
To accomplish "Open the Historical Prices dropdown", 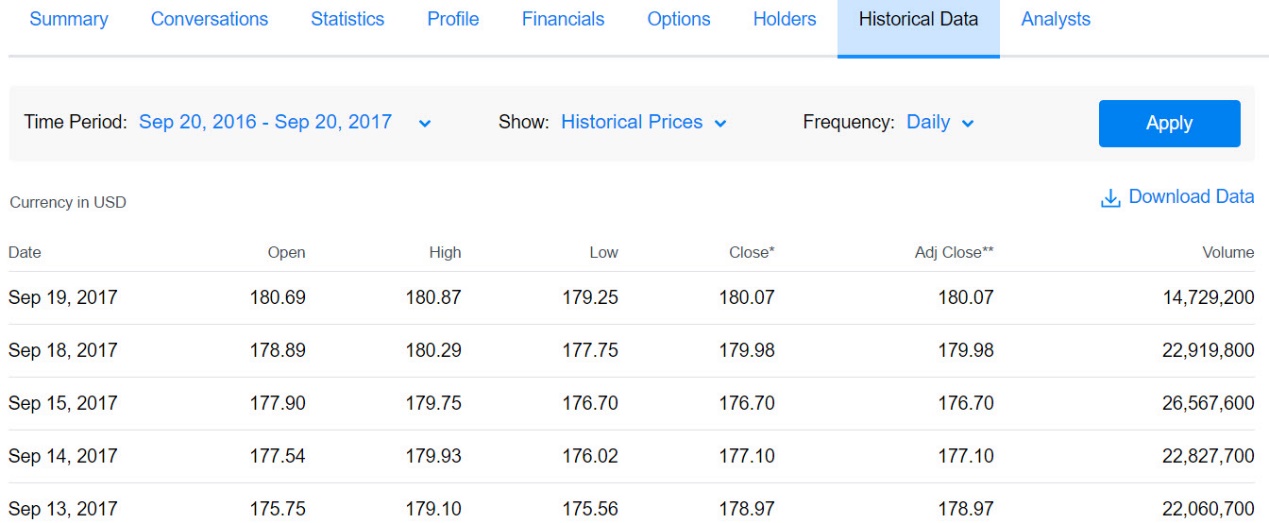I will coord(643,122).
